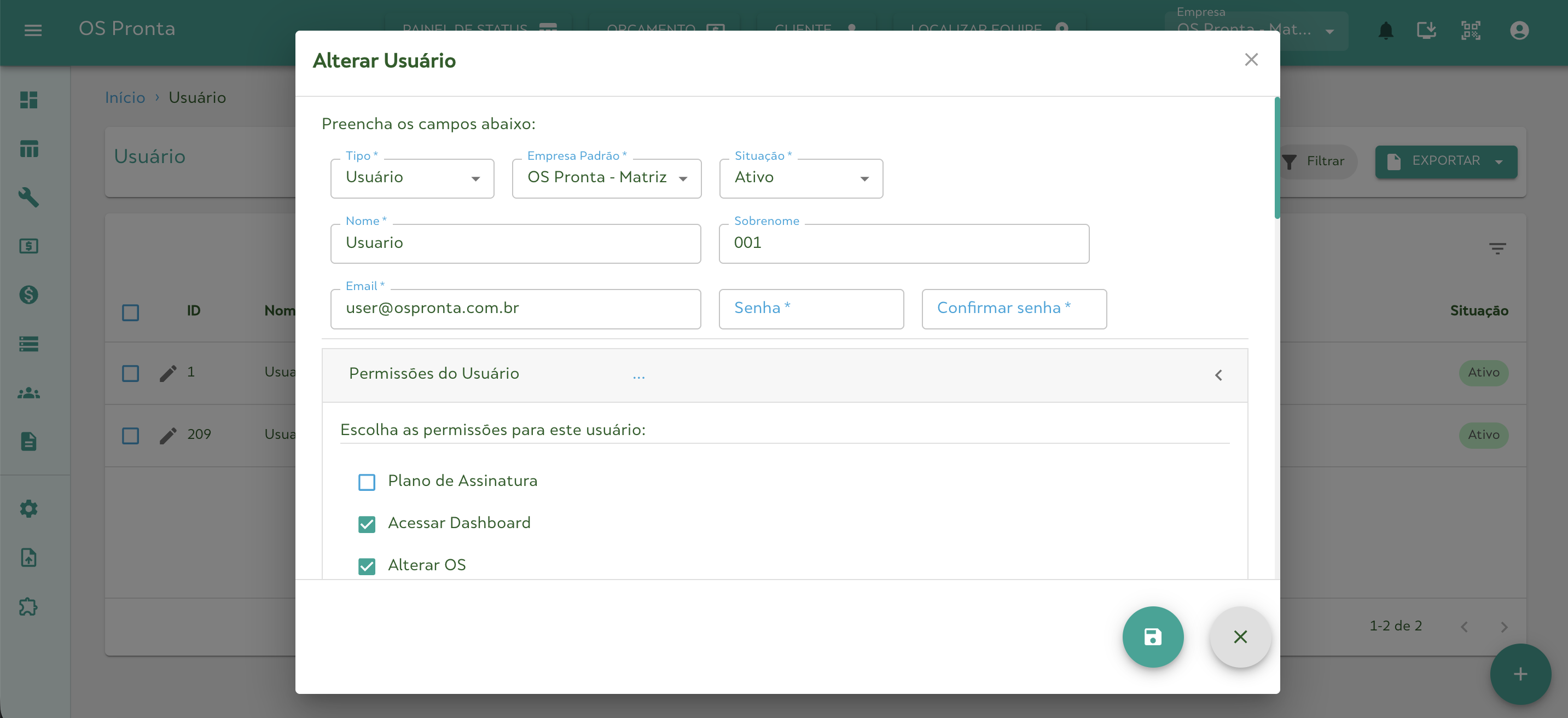Uncheck the Acessar Dashboard permission
The image size is (1568, 718).
click(367, 524)
